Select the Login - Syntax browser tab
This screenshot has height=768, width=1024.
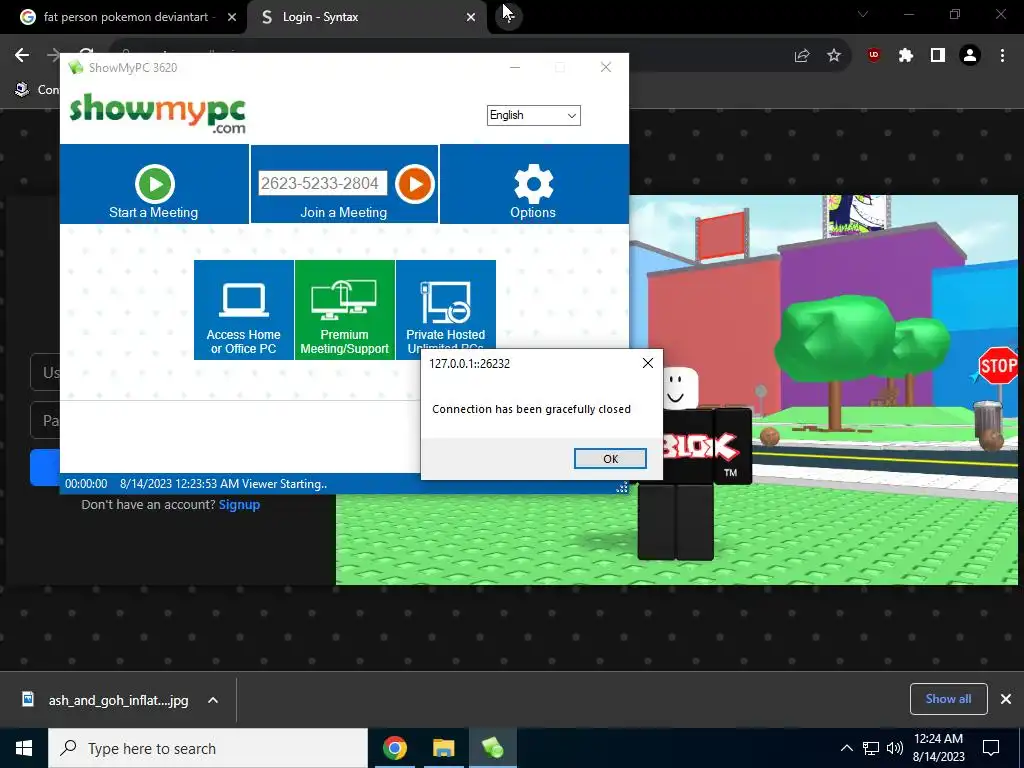[x=366, y=17]
